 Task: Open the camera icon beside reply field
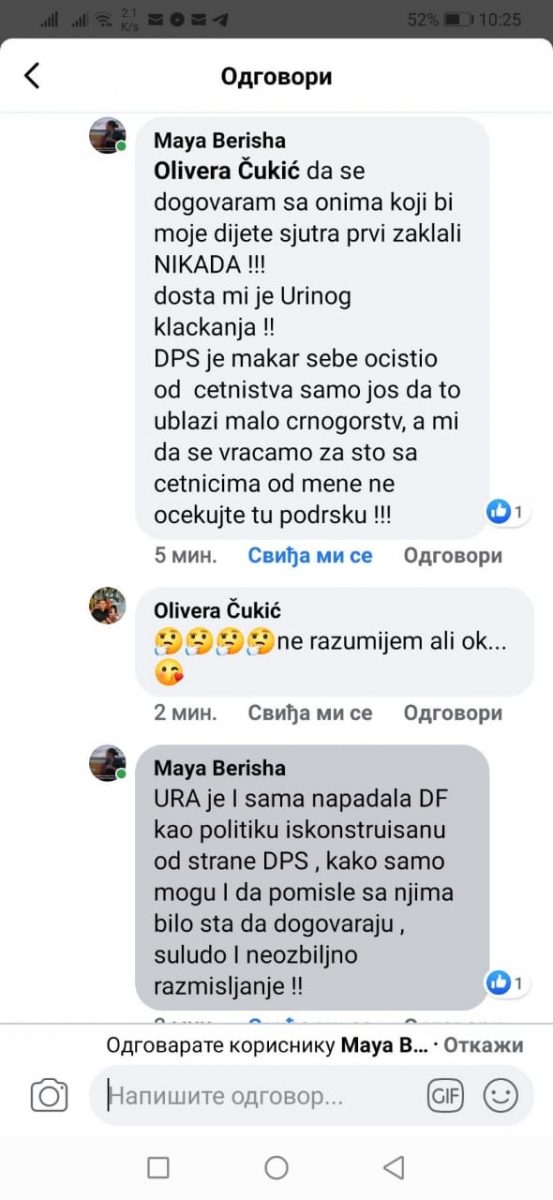click(49, 1095)
